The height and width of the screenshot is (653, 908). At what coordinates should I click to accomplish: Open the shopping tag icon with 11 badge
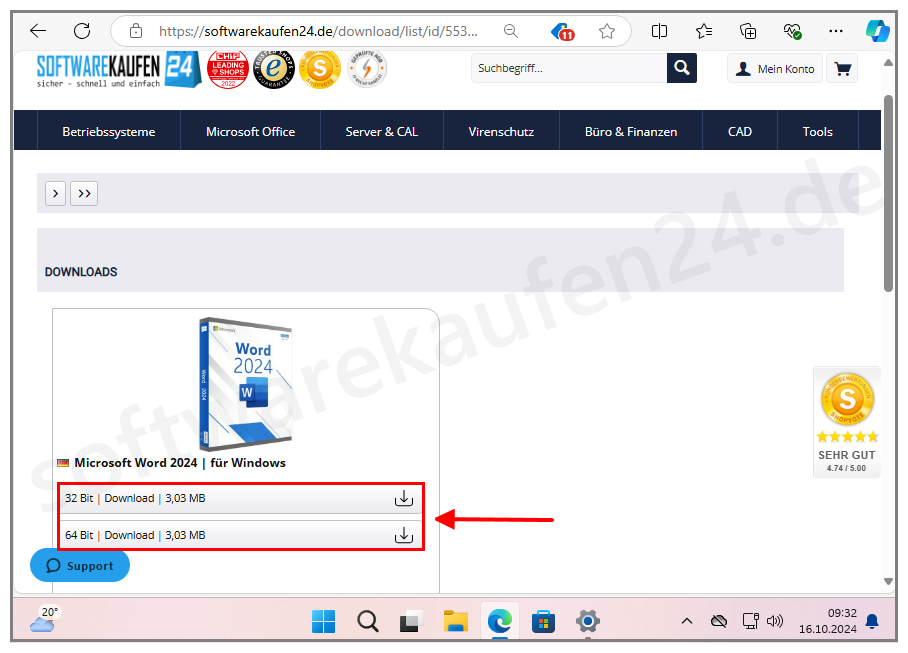(x=562, y=31)
